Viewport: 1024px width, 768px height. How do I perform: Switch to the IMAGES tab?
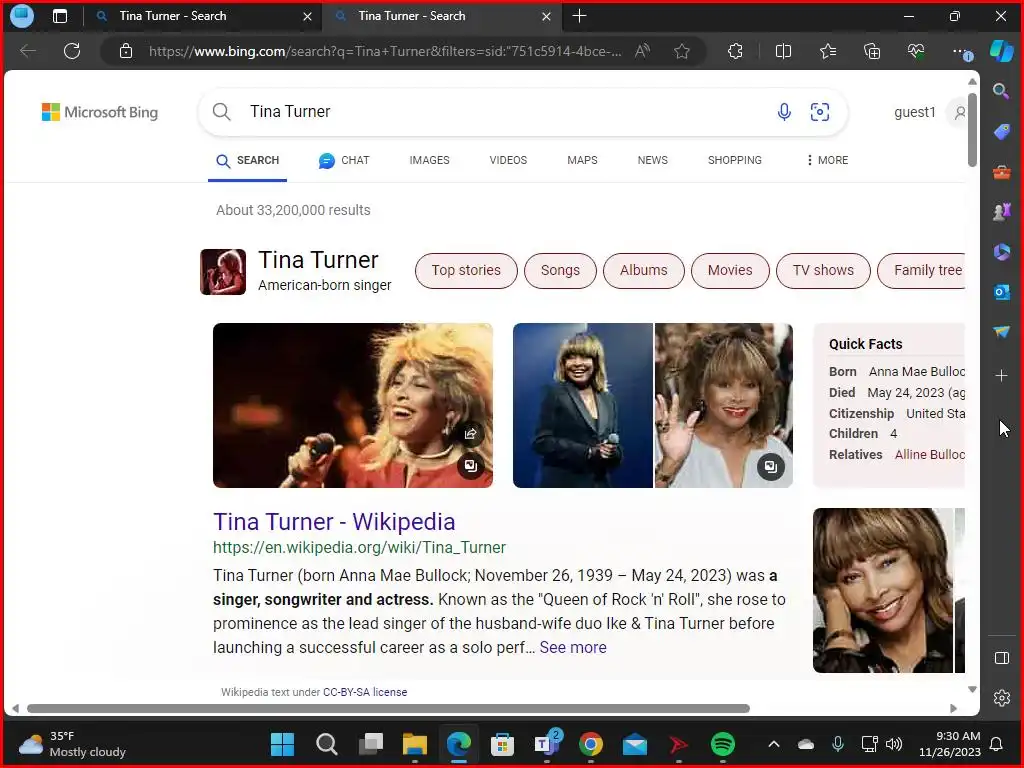429,160
